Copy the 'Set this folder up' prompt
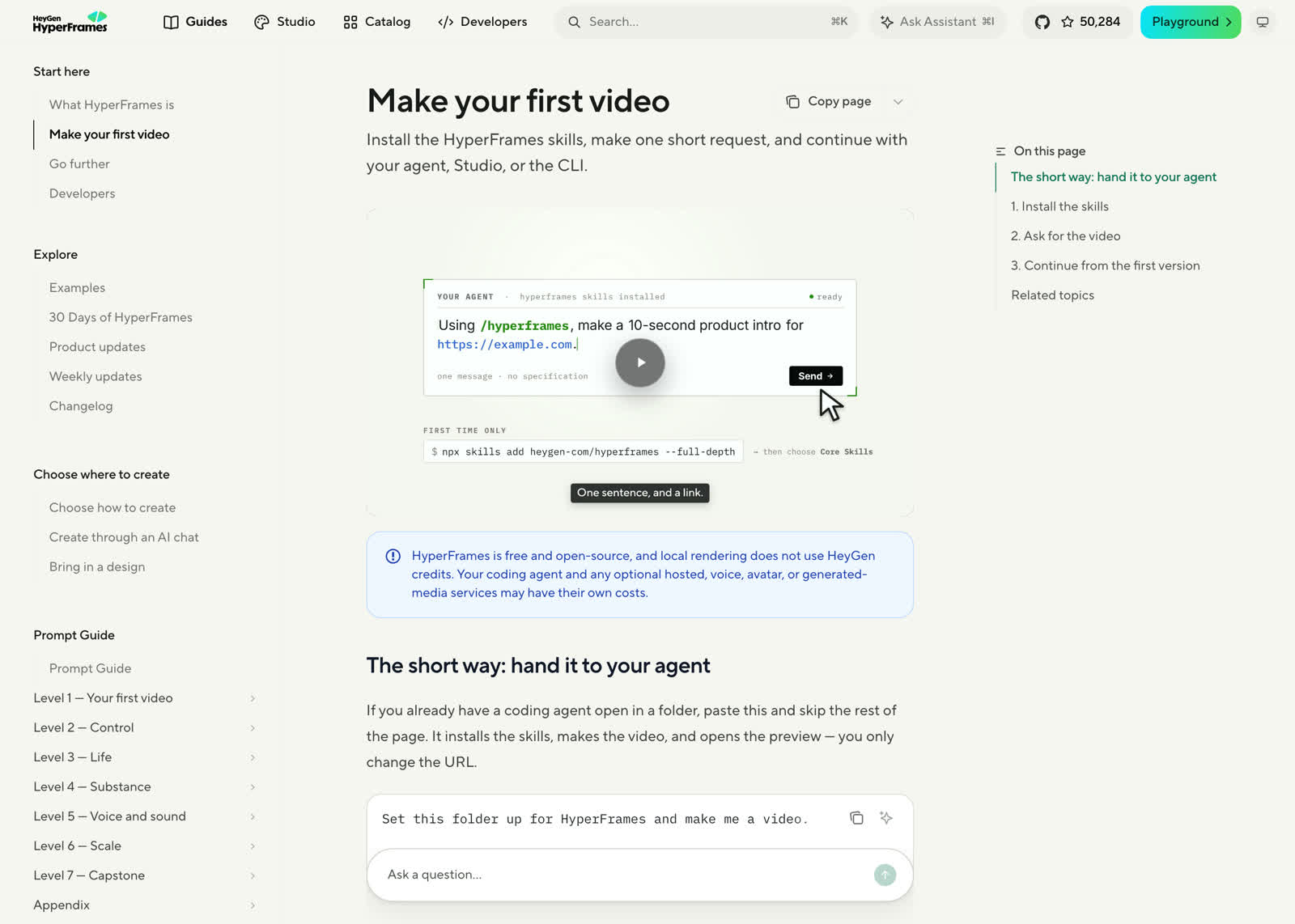The image size is (1295, 924). point(856,818)
